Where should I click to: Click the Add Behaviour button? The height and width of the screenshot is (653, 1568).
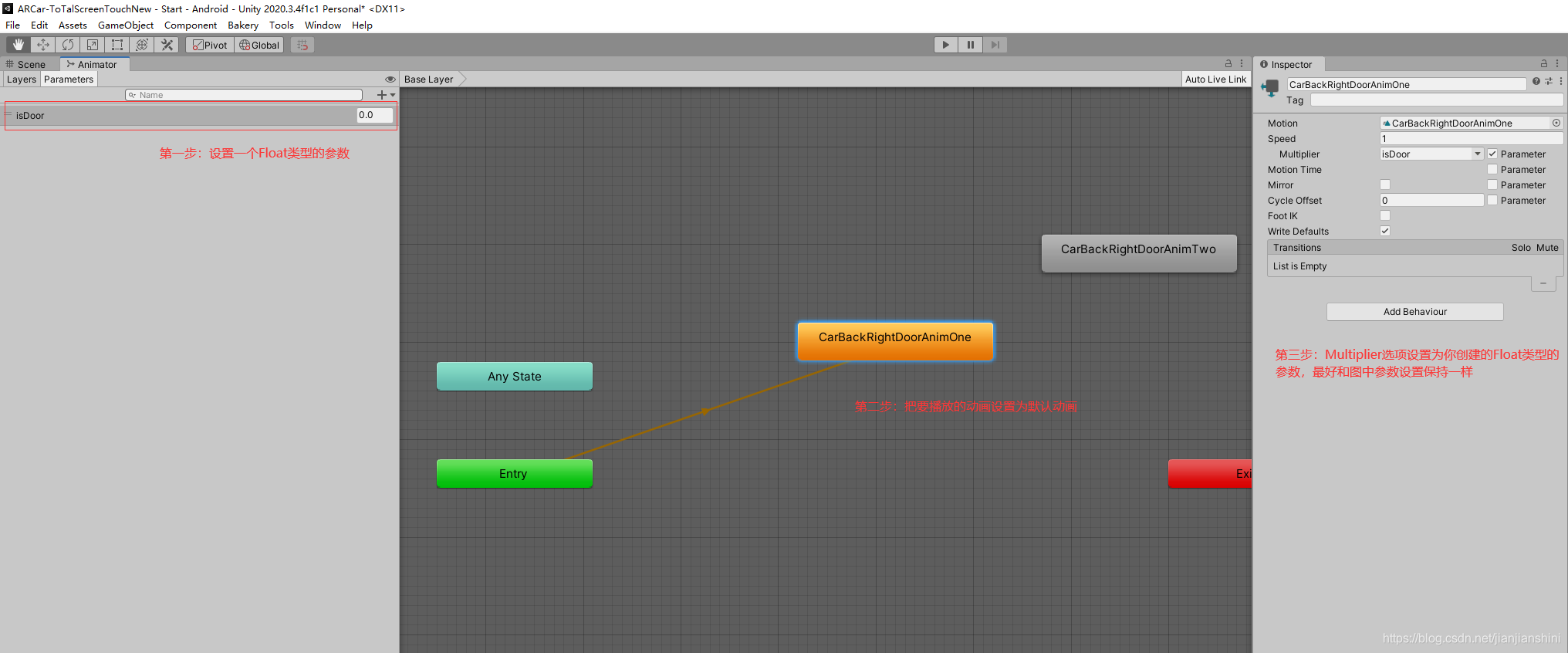[1414, 311]
